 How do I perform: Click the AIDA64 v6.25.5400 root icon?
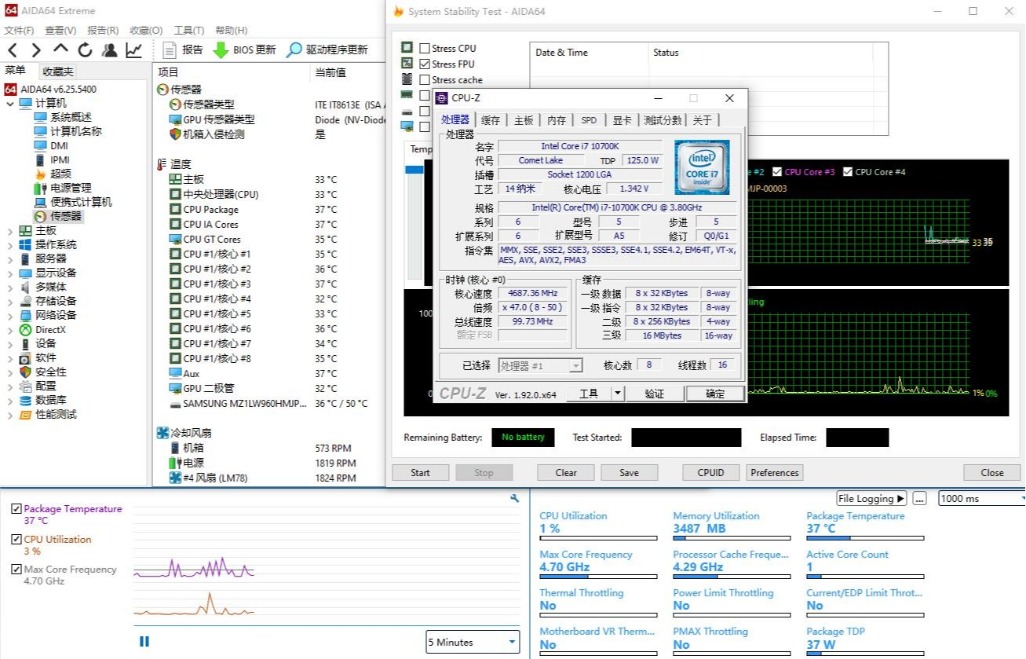[x=10, y=89]
